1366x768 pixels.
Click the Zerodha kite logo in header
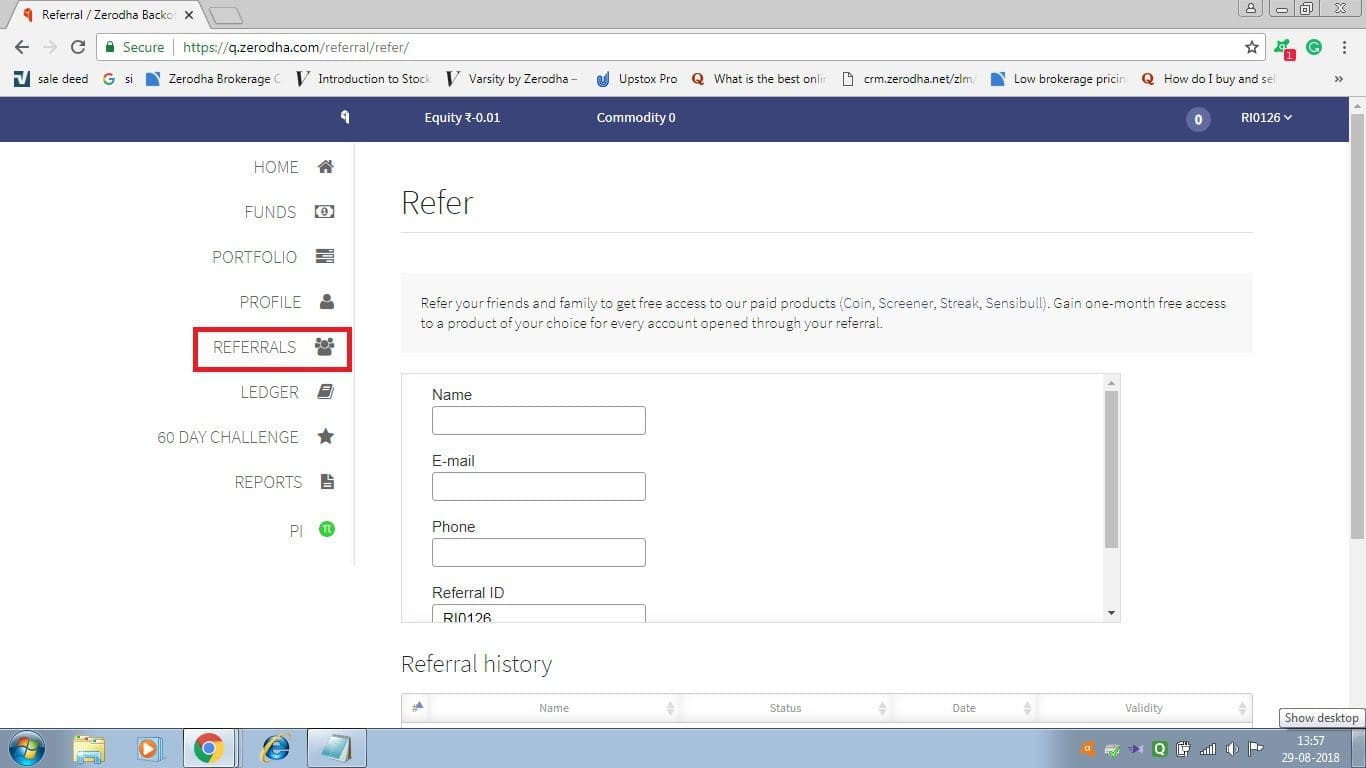(x=345, y=117)
